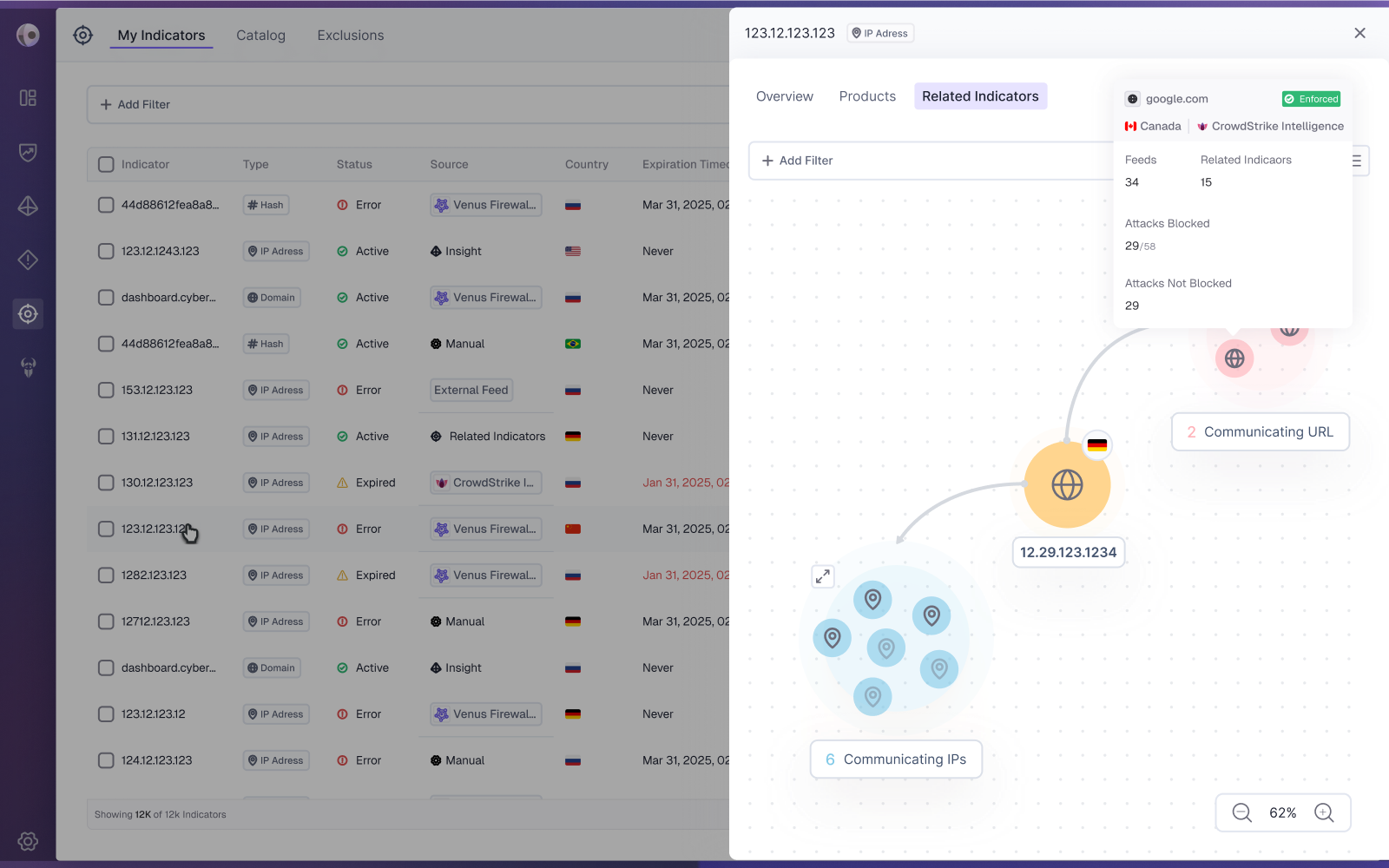
Task: Check the 123.12.1243.123 row checkbox
Action: pos(106,251)
